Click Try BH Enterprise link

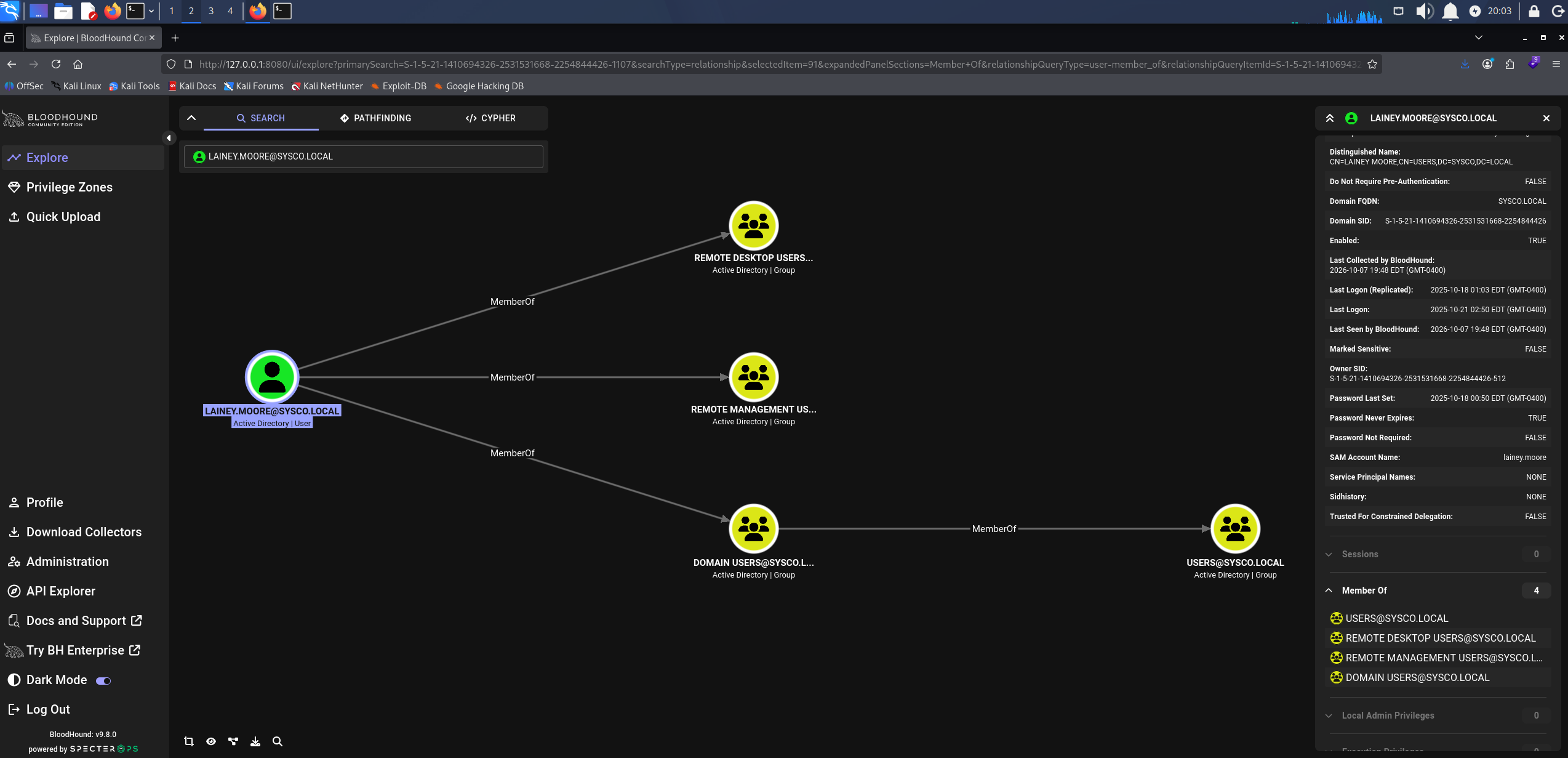82,650
